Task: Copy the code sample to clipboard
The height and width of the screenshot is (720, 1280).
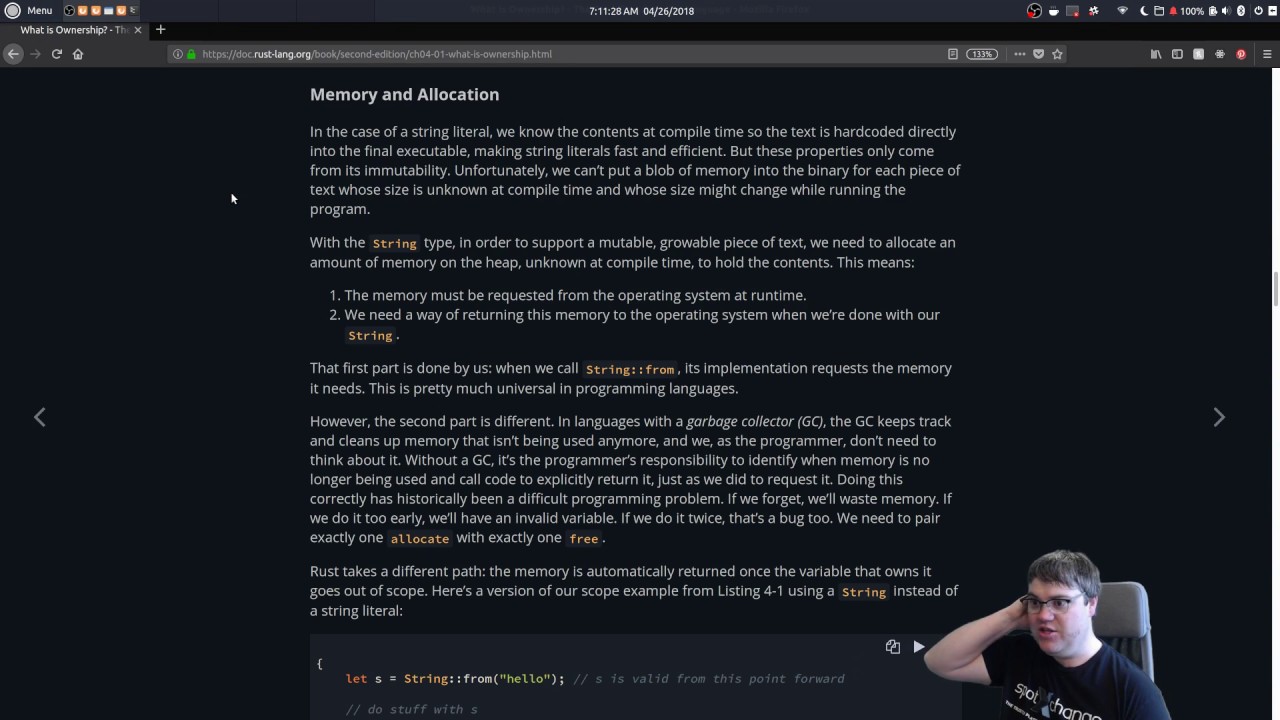Action: (893, 647)
